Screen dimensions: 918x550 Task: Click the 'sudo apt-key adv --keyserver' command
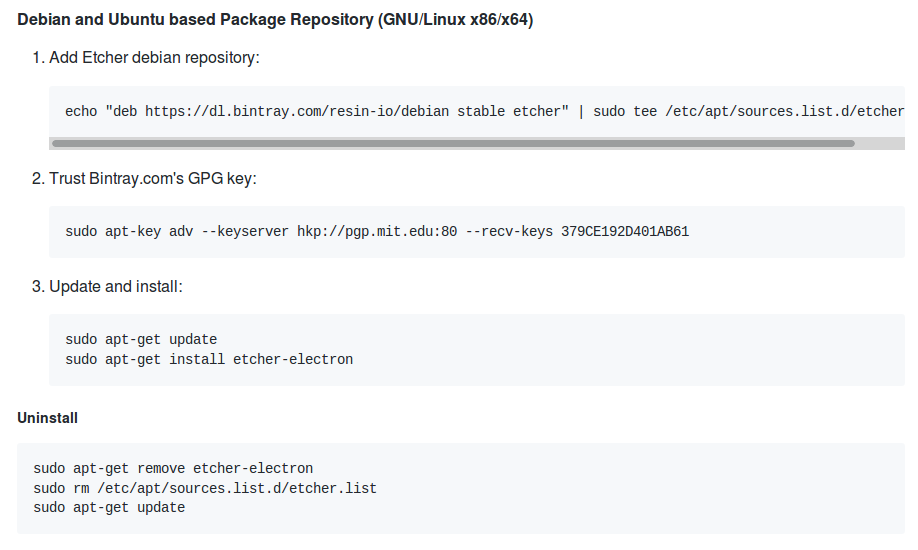(377, 231)
